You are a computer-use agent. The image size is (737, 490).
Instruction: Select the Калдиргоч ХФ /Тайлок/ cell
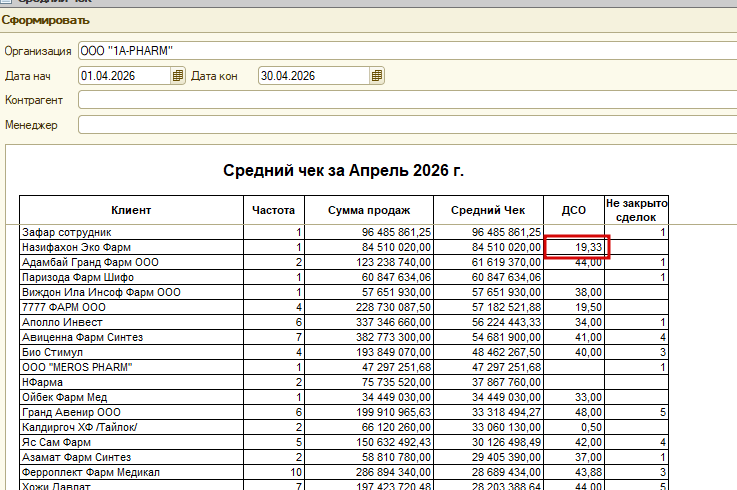131,427
